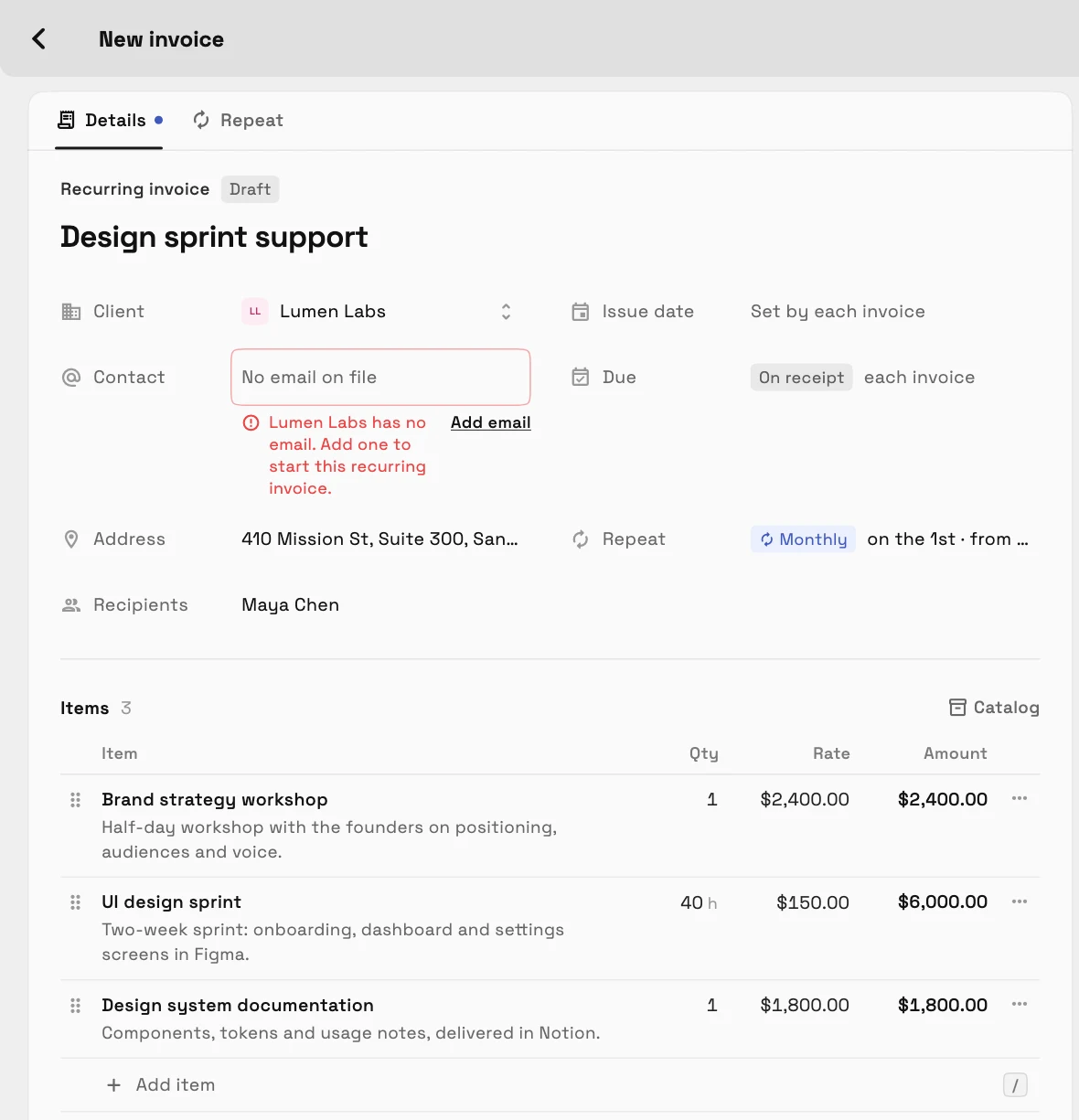
Task: Open more options for Brand strategy workshop
Action: tap(1020, 799)
